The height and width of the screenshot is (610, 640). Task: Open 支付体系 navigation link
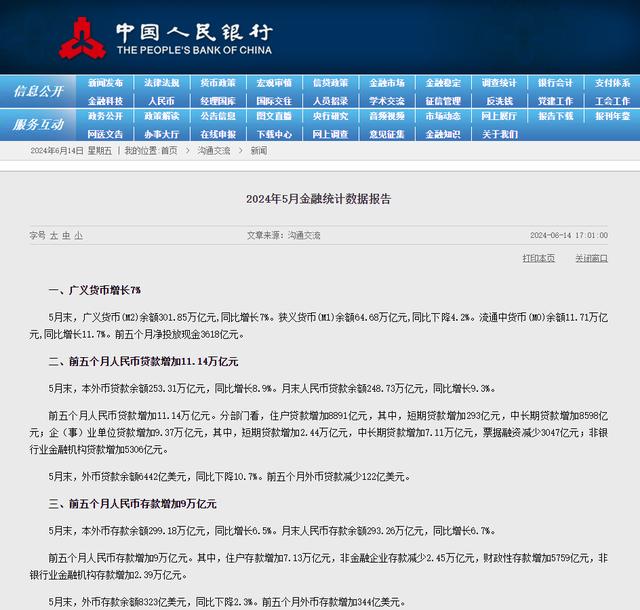(612, 83)
